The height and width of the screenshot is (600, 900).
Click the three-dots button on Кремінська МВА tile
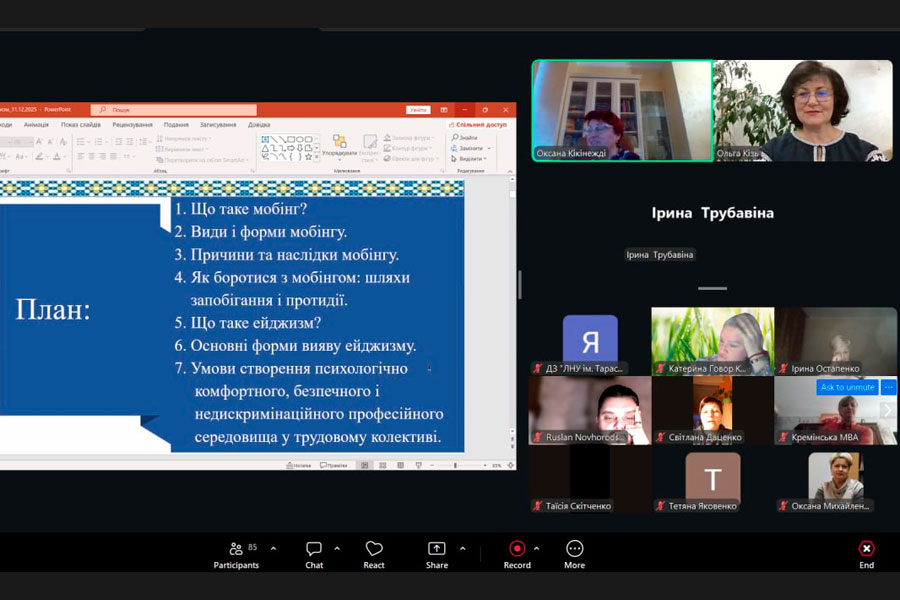(x=888, y=387)
